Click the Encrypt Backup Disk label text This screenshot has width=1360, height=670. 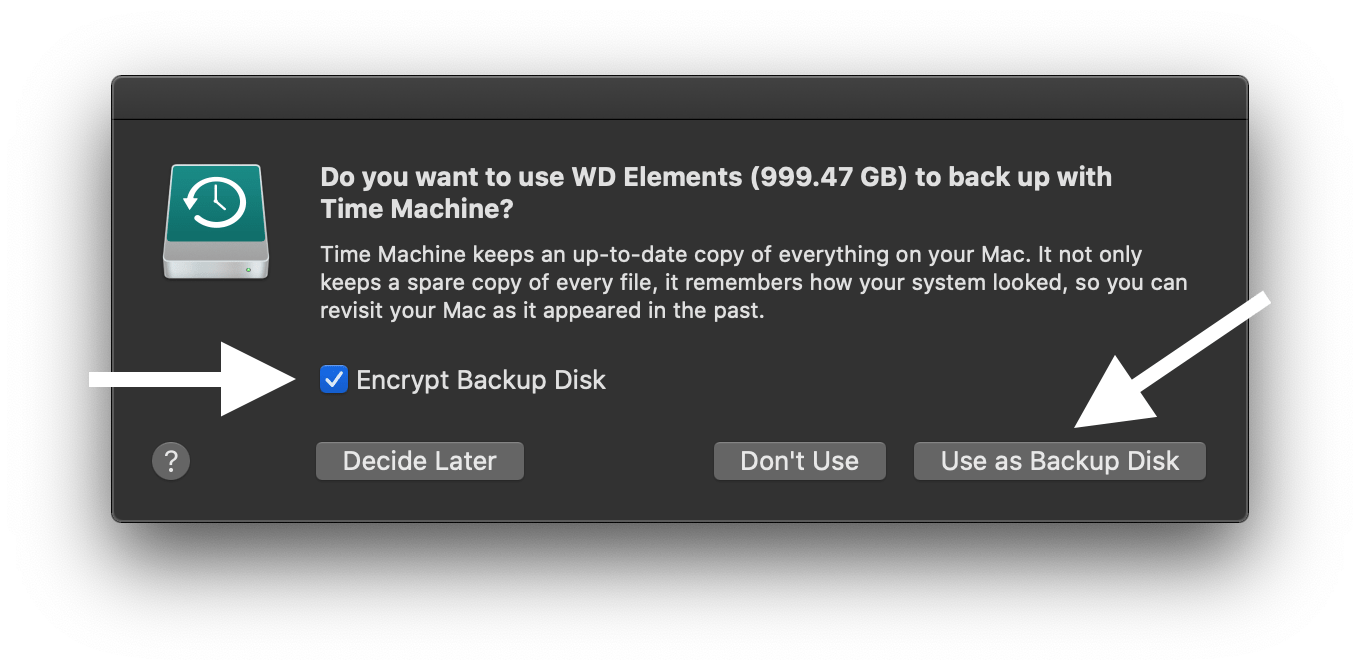[481, 380]
